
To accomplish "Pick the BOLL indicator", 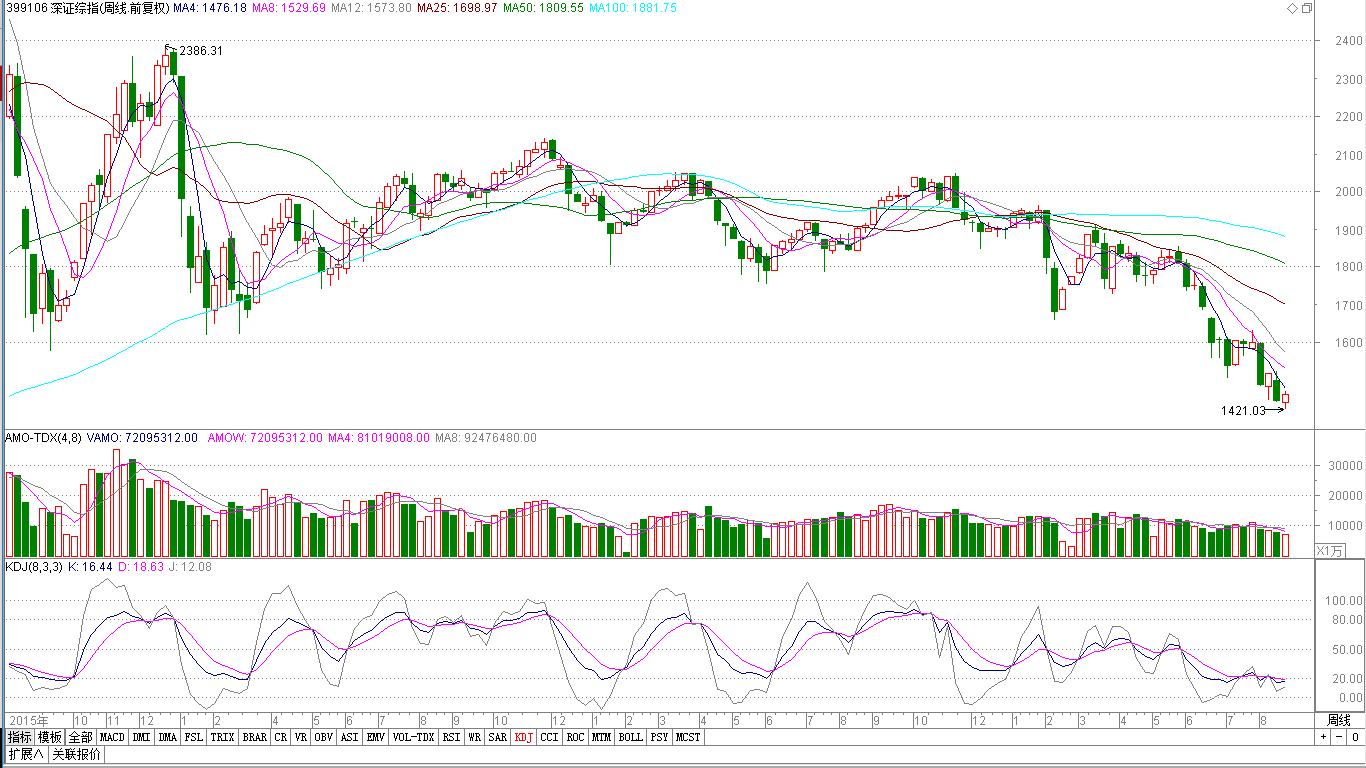I will pyautogui.click(x=630, y=737).
